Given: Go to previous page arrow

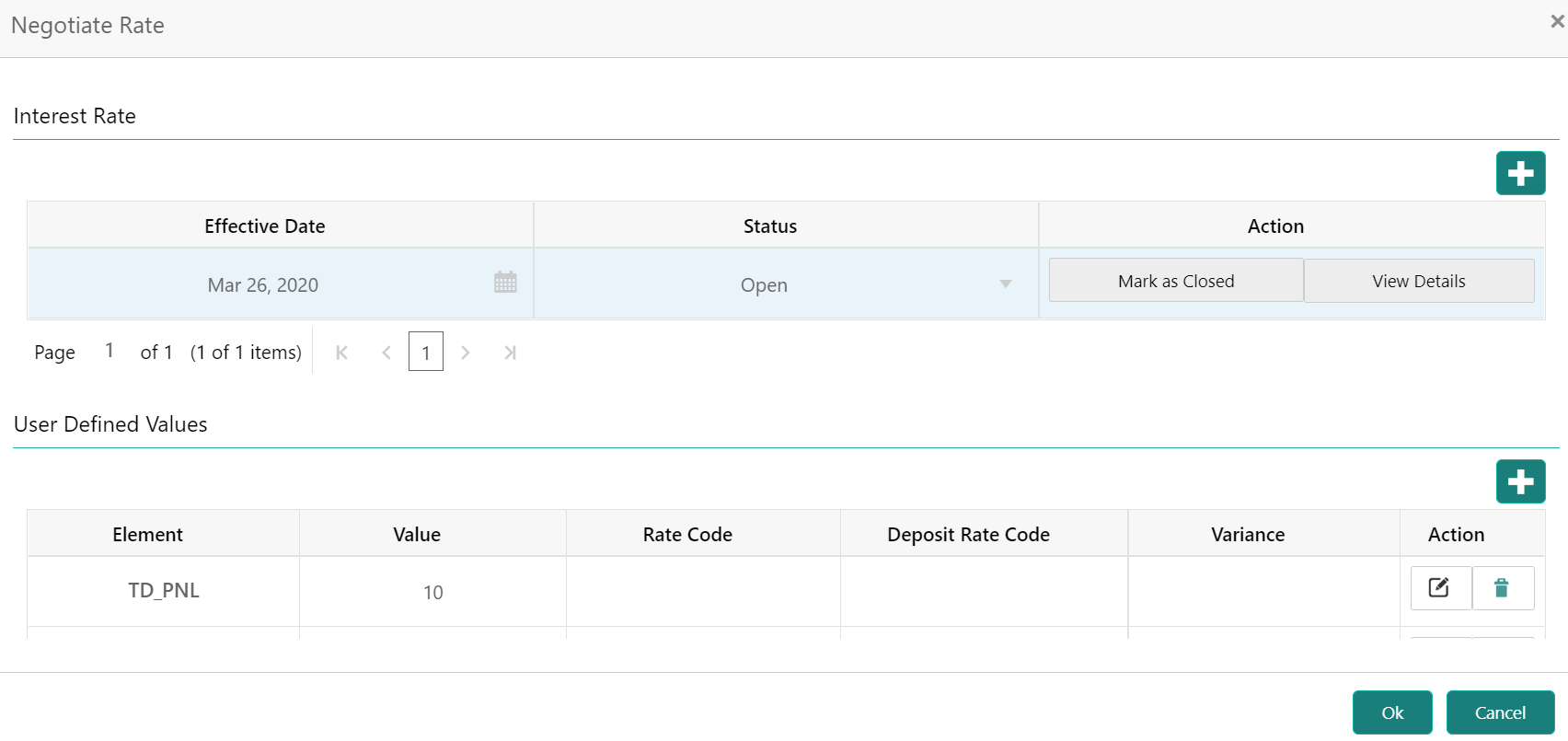Looking at the screenshot, I should tap(386, 353).
